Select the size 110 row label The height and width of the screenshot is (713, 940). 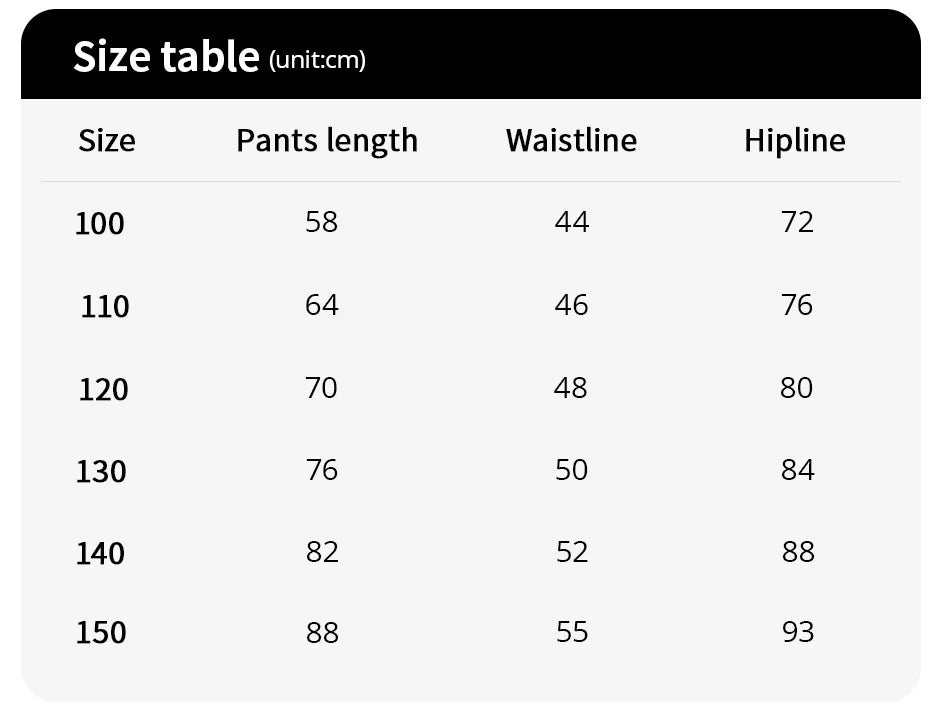(105, 306)
